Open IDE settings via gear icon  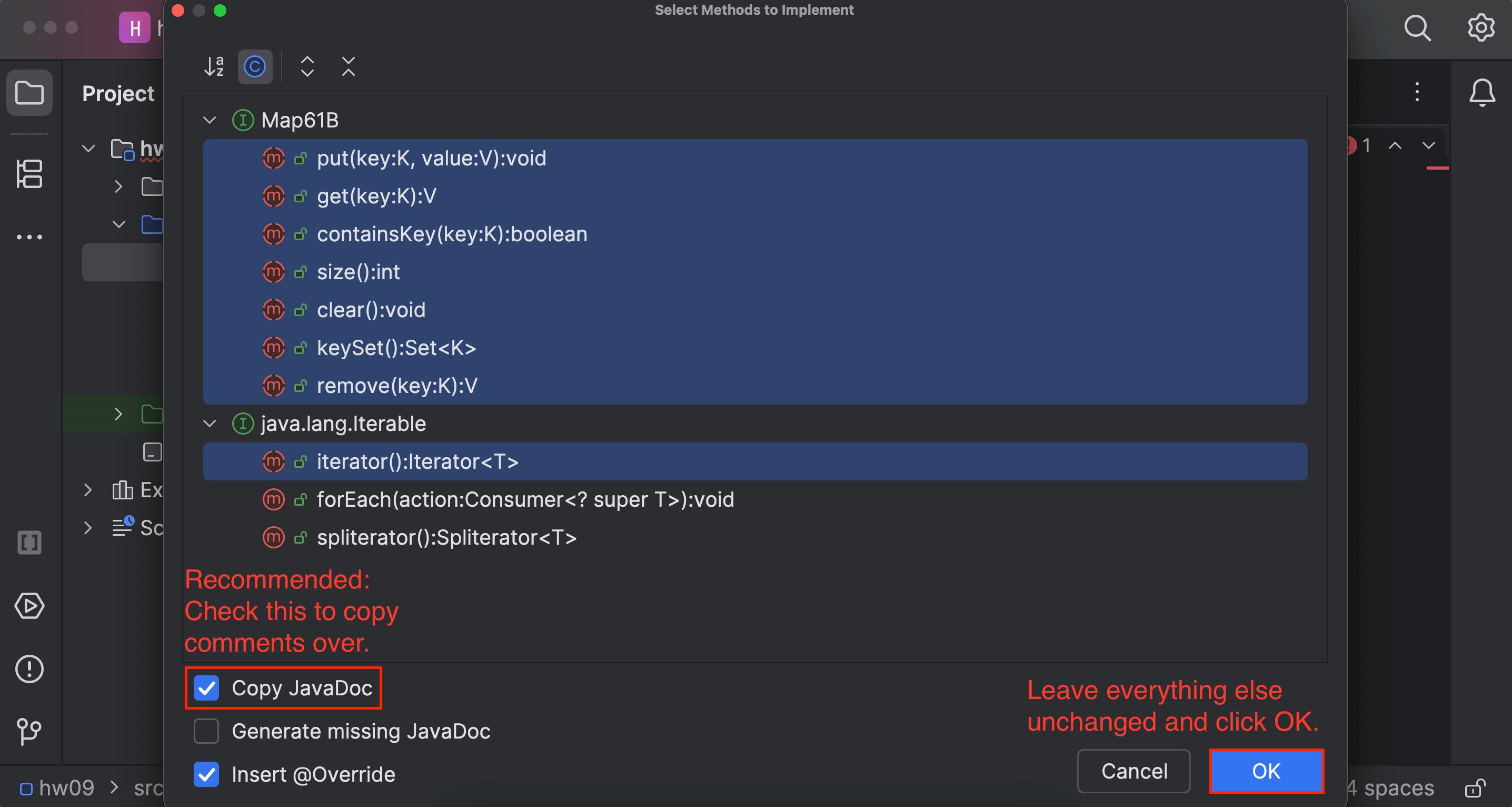(x=1480, y=27)
